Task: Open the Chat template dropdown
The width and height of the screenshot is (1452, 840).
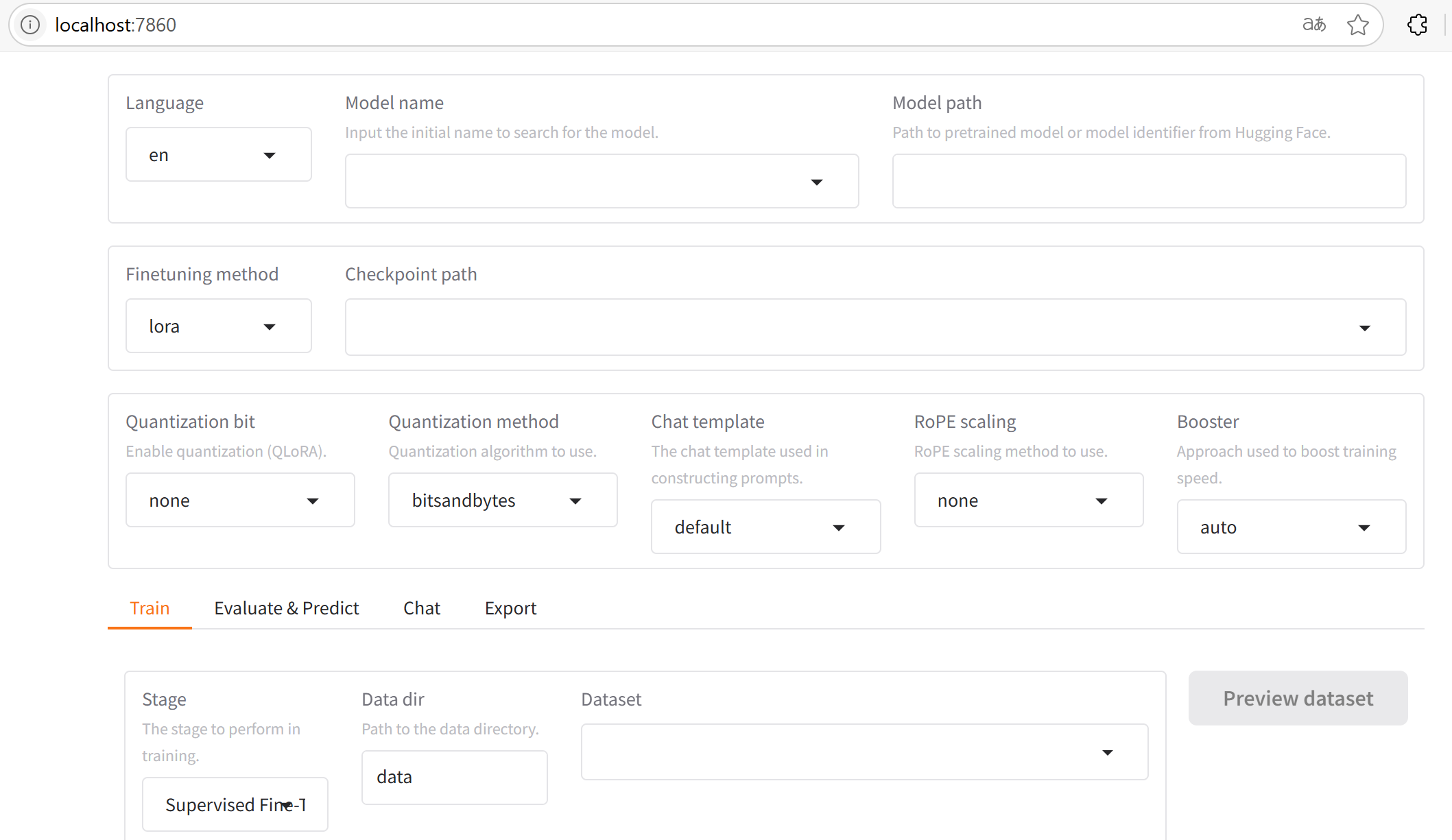Action: click(x=765, y=527)
